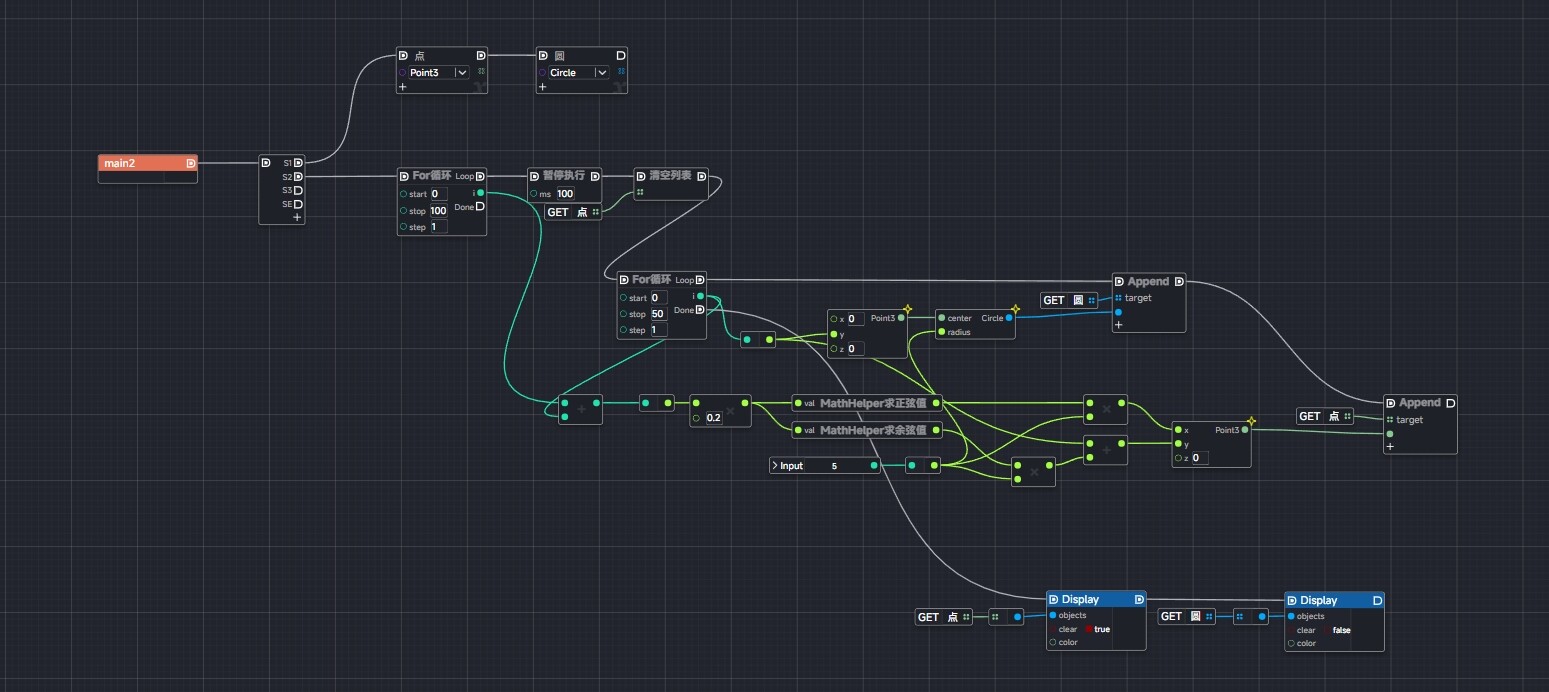The width and height of the screenshot is (1549, 692).
Task: Click the add-input plus on the Append 圆 node
Action: click(1118, 325)
